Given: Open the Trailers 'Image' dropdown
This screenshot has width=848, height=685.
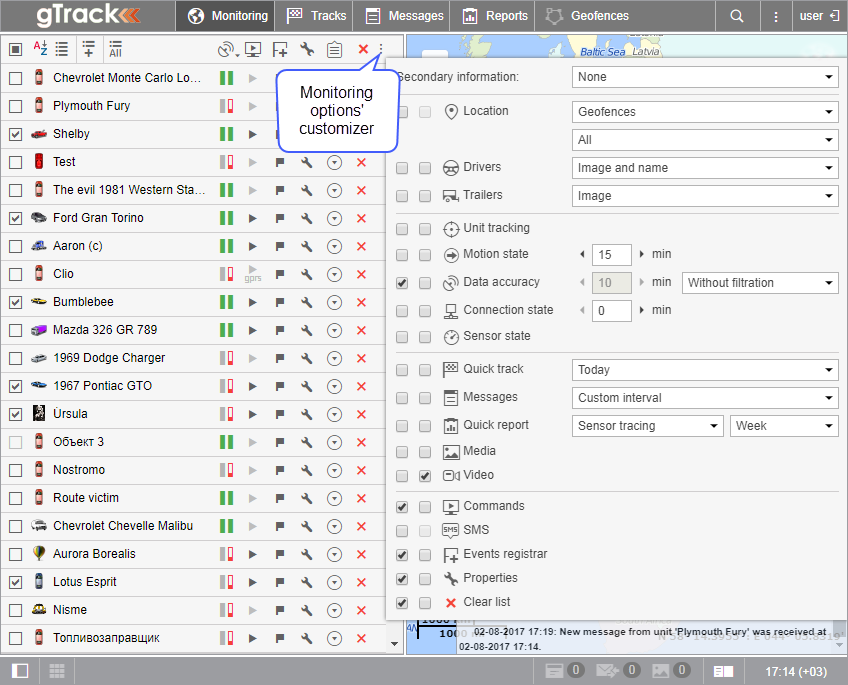Looking at the screenshot, I should 705,196.
